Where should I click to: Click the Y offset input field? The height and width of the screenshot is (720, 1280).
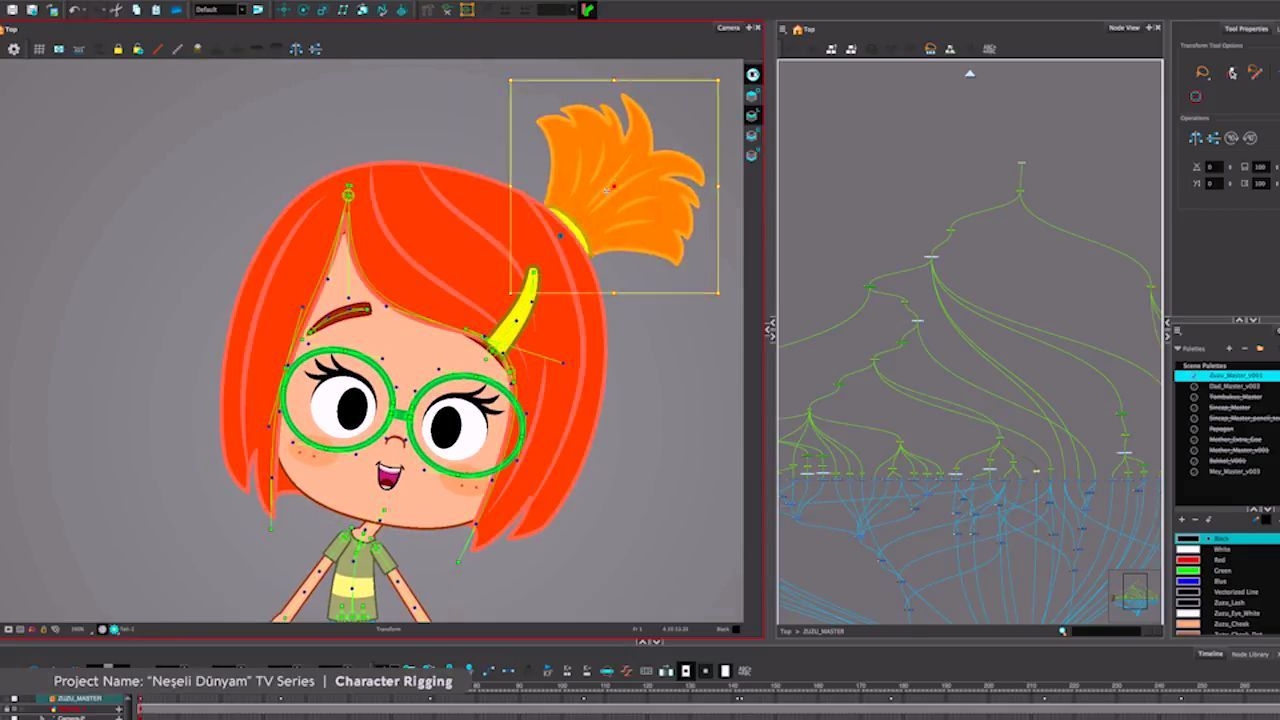pyautogui.click(x=1215, y=183)
